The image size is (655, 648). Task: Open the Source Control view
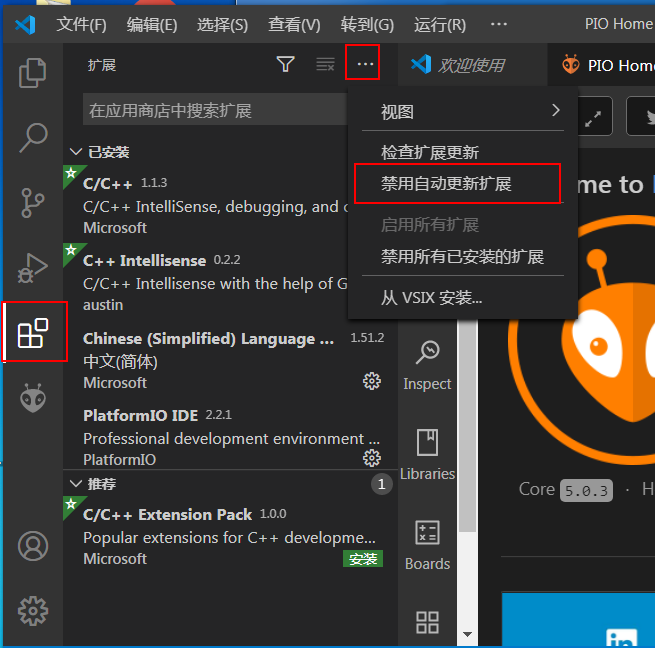click(x=33, y=203)
